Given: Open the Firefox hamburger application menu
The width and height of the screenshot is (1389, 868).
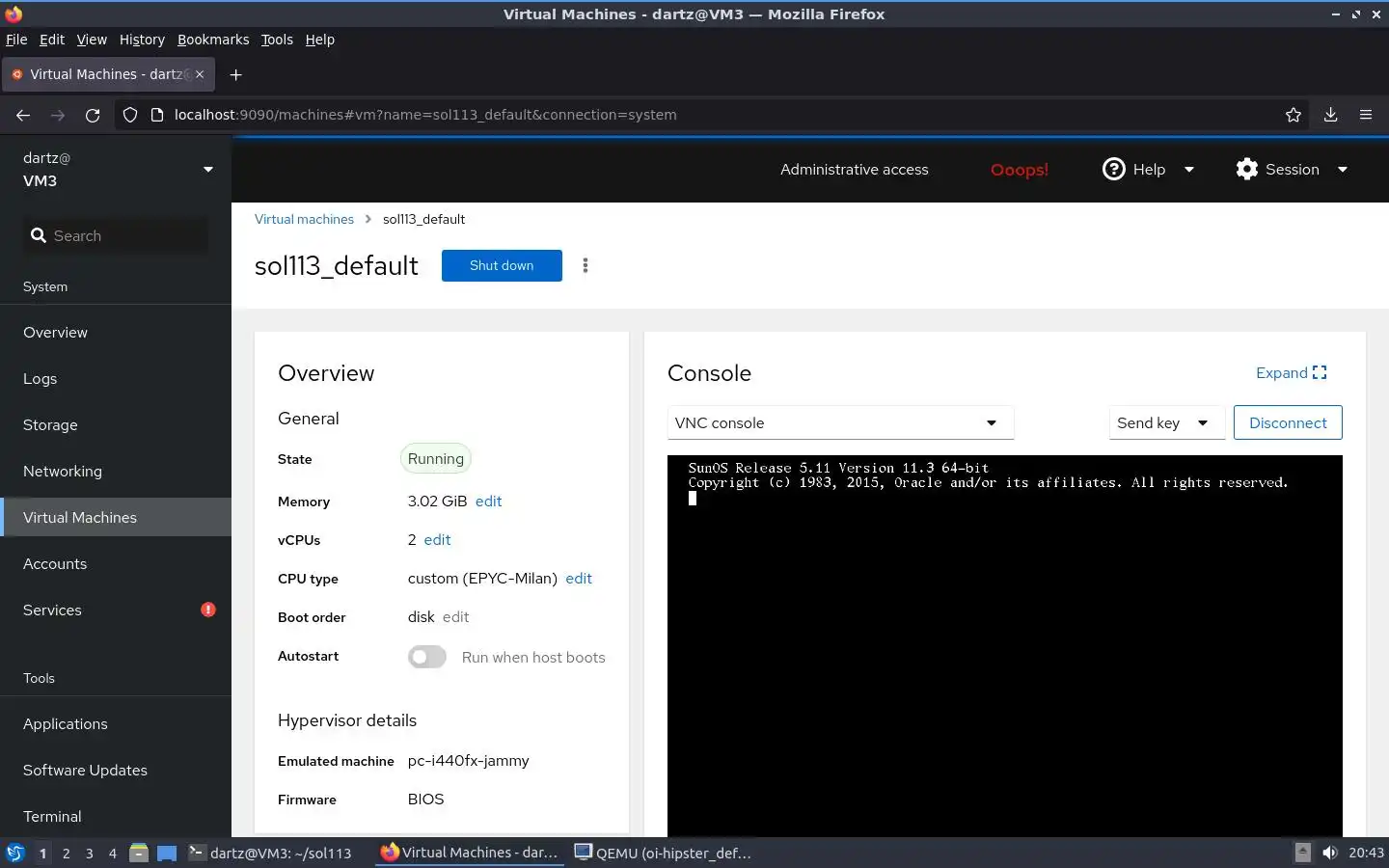Looking at the screenshot, I should click(x=1366, y=115).
